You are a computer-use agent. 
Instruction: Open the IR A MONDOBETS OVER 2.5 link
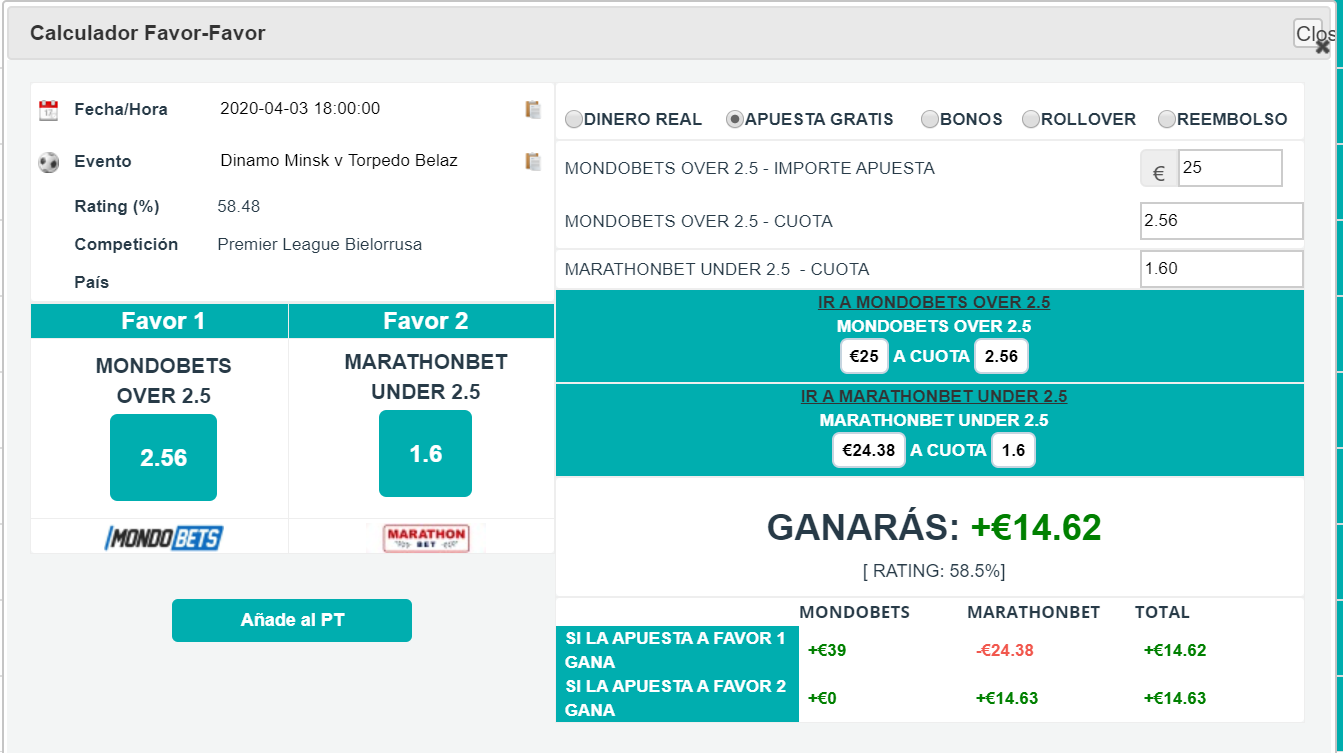tap(933, 302)
